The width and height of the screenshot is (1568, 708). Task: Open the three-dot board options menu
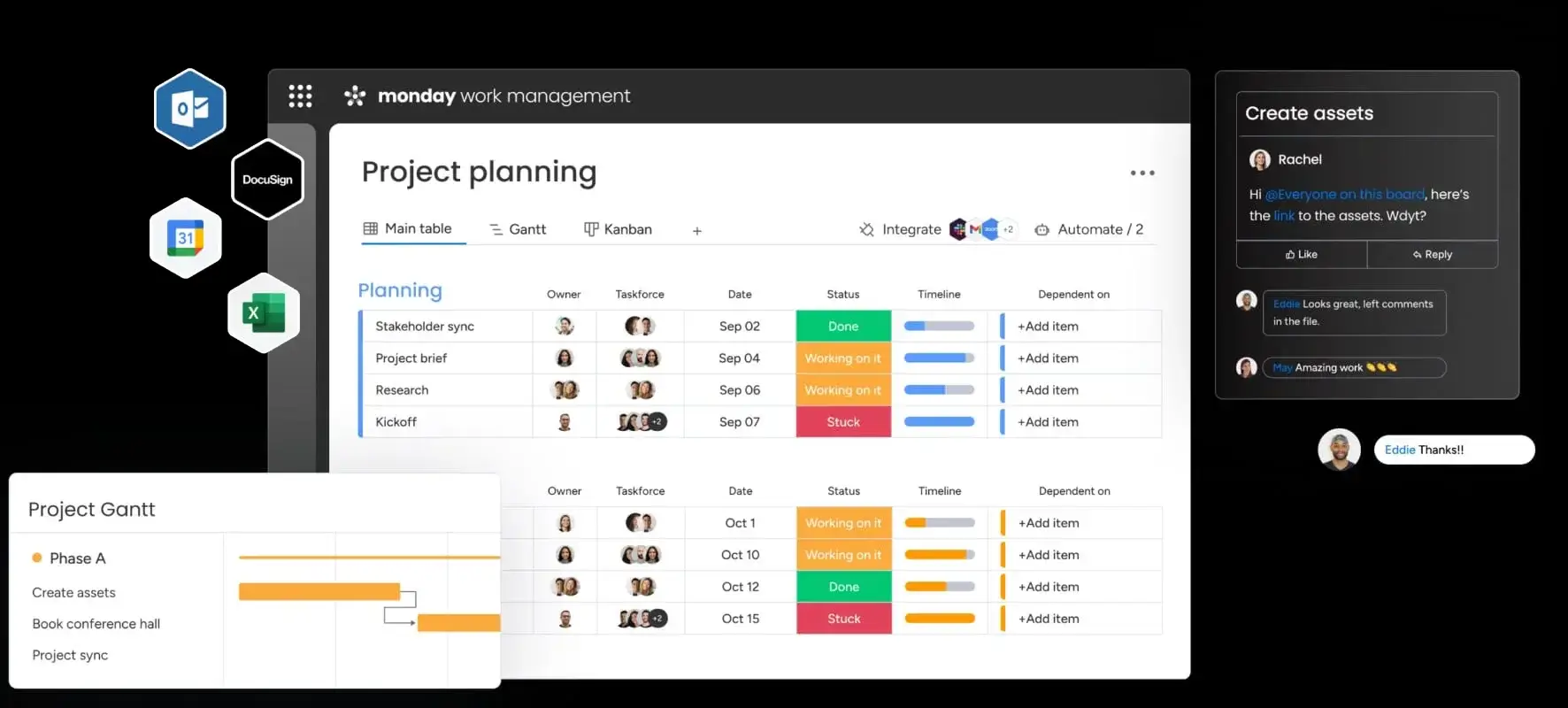point(1142,173)
